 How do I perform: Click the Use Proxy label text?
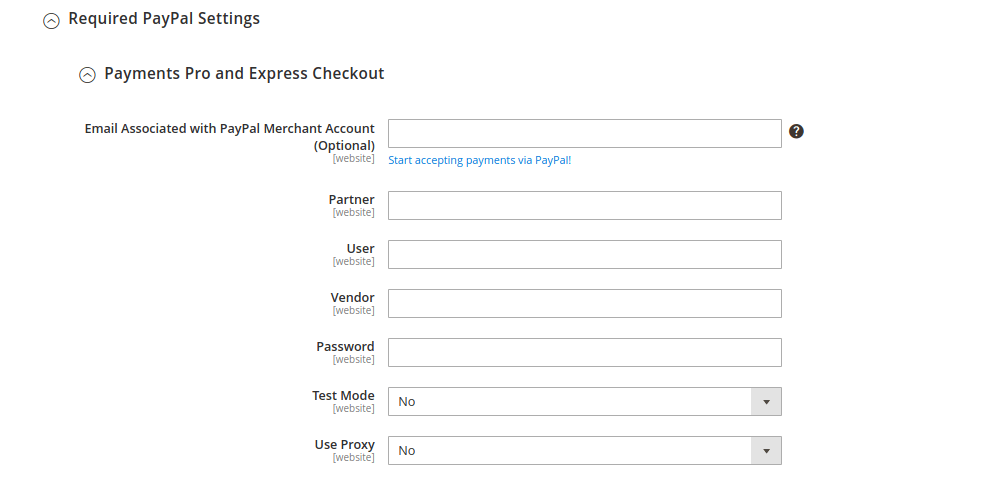344,445
